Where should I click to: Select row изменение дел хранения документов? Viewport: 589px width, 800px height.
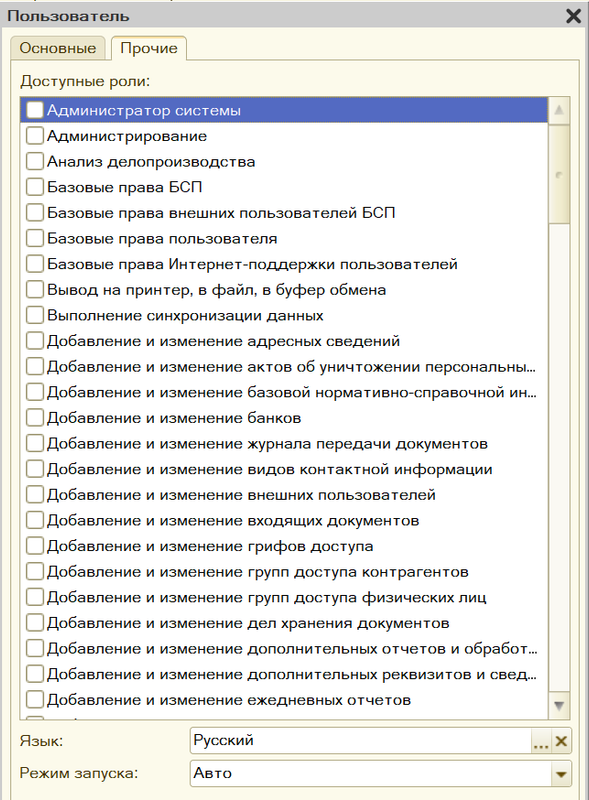[284, 622]
